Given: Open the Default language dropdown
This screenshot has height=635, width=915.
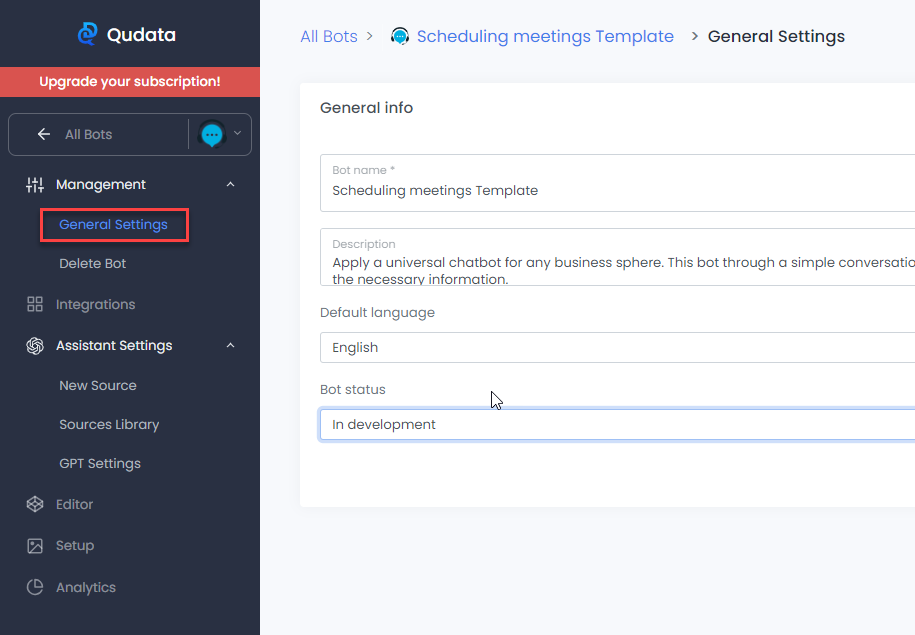Looking at the screenshot, I should click(x=616, y=348).
